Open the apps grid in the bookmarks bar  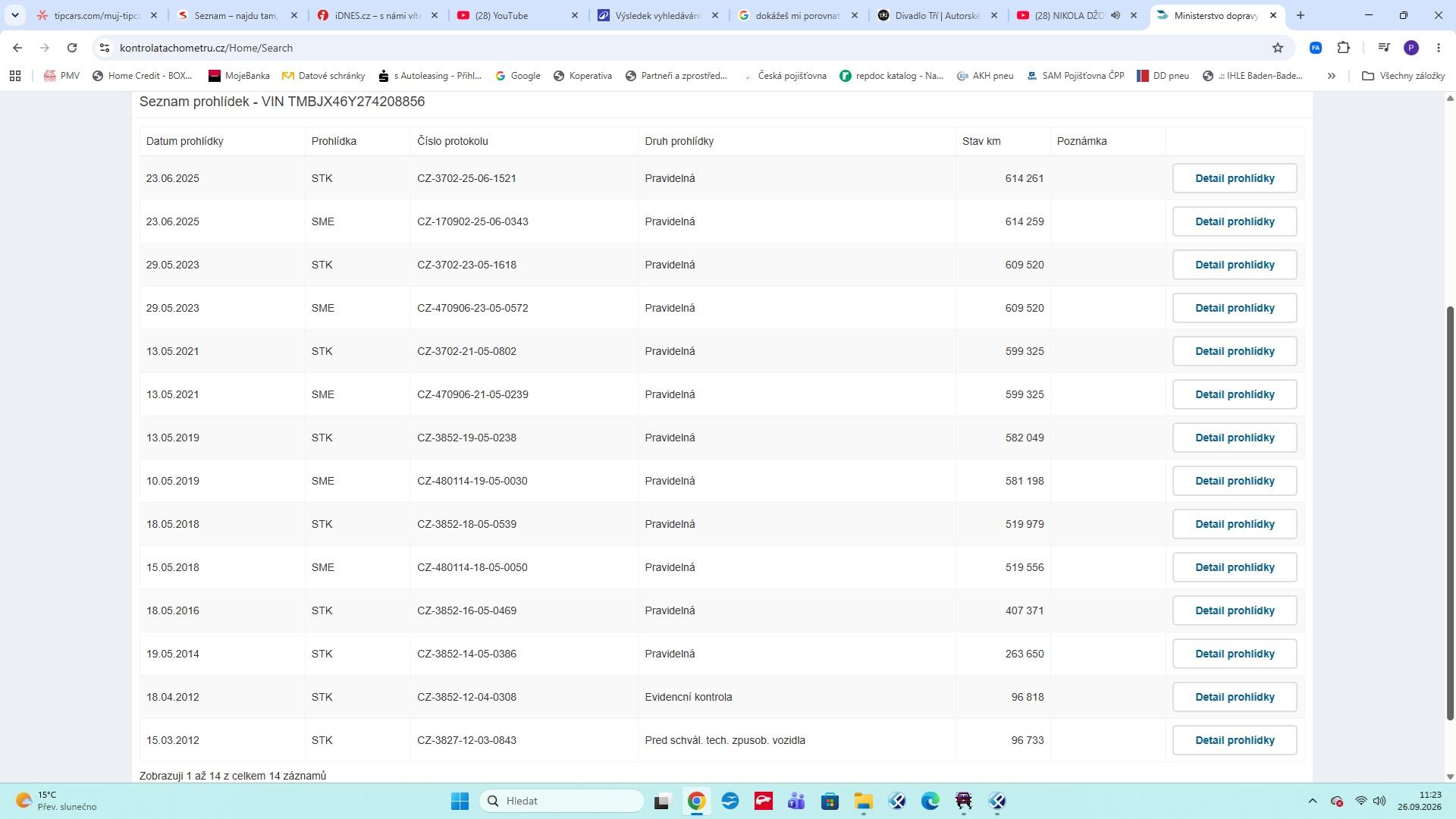tap(15, 76)
